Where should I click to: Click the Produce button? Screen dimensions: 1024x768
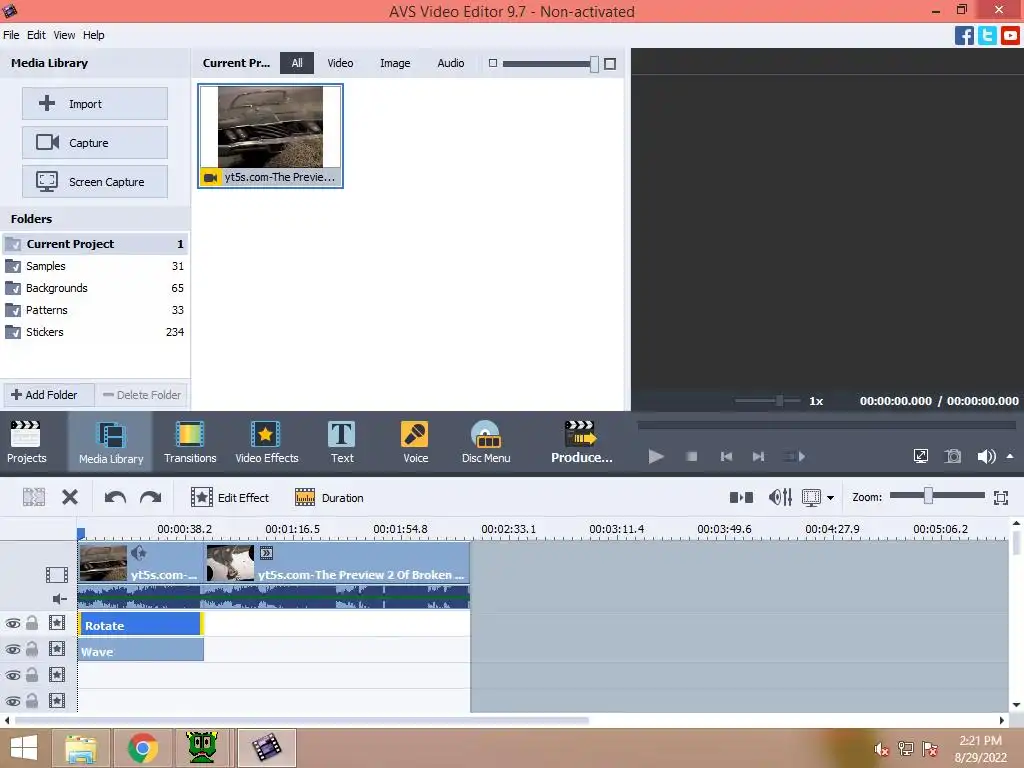581,441
